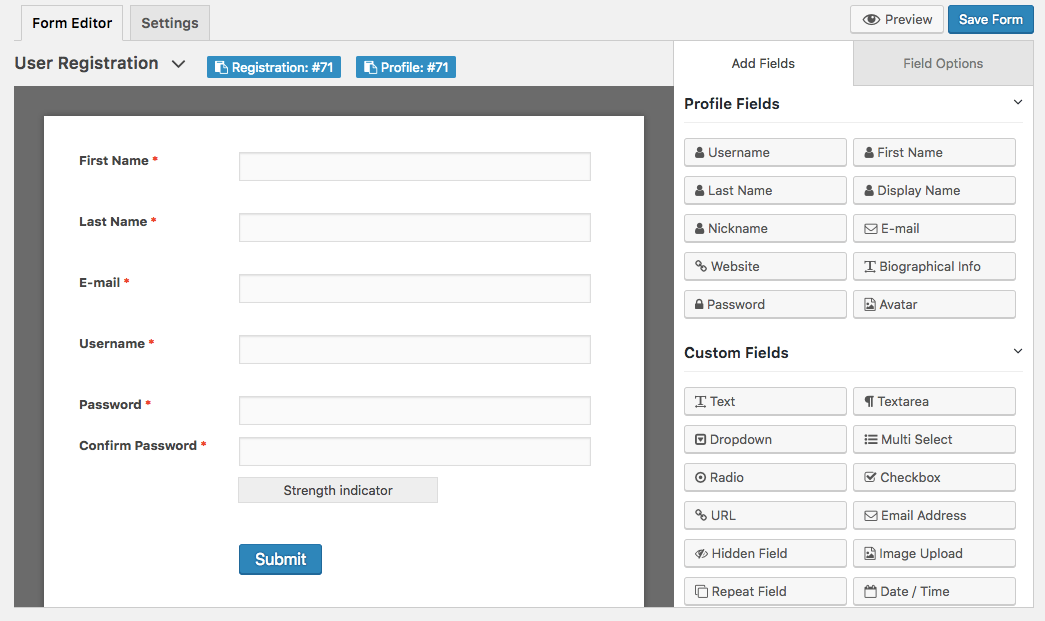
Task: Insert a Dropdown custom field
Action: pos(764,439)
